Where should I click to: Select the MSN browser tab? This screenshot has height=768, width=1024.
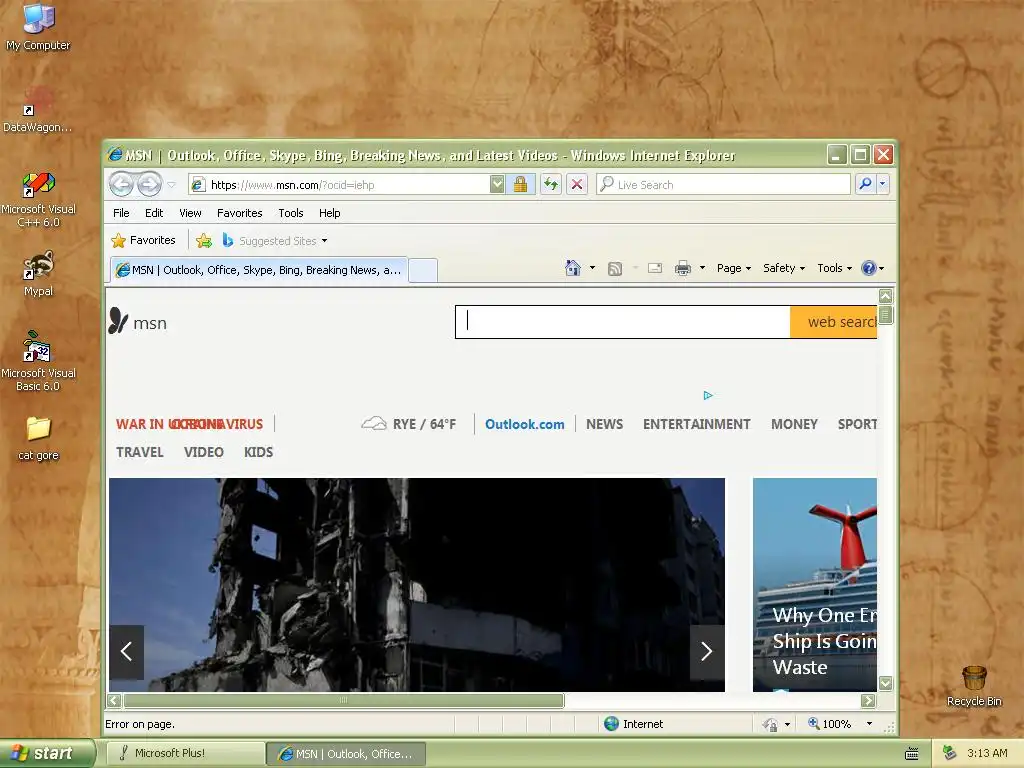259,270
